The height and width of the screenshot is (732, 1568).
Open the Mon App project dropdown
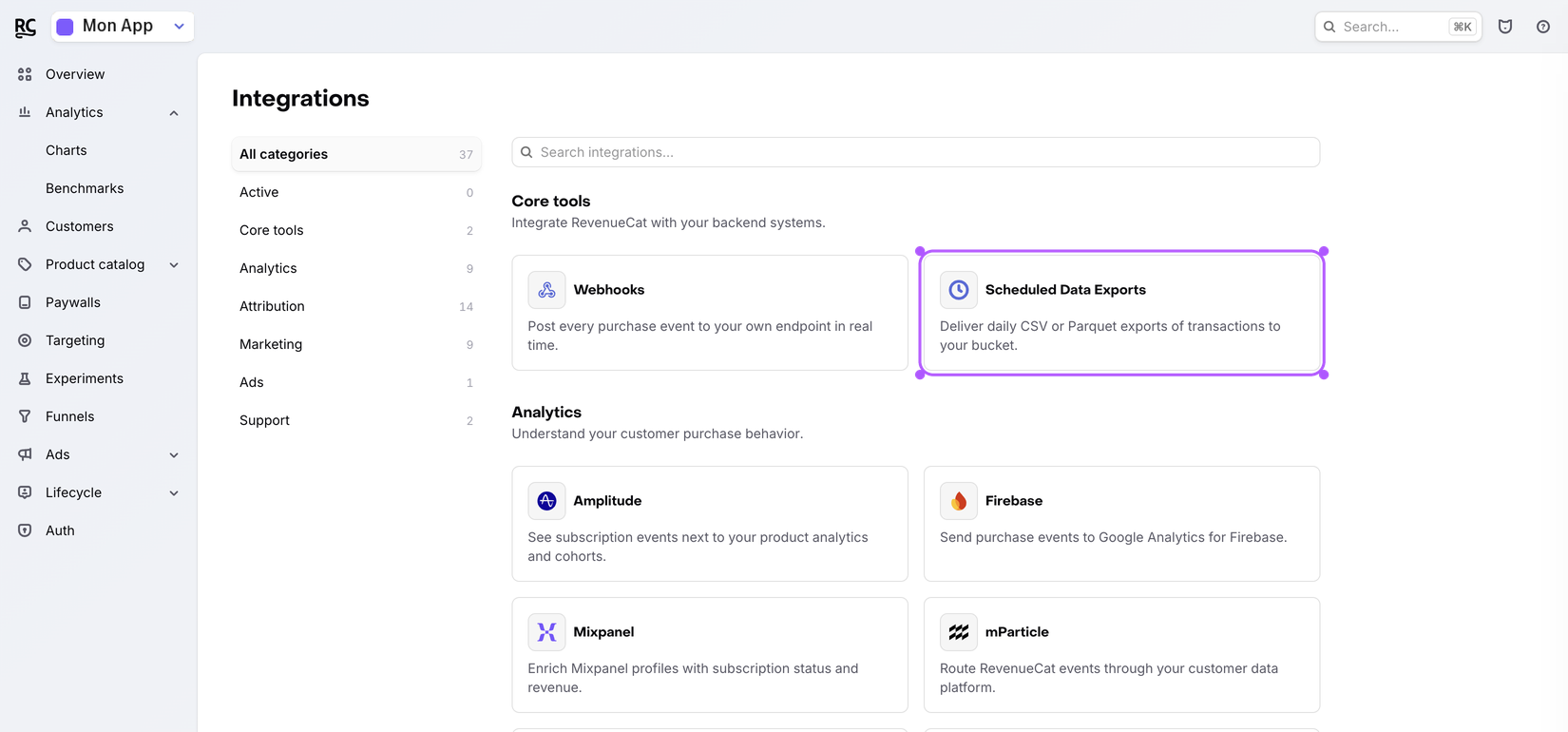point(123,27)
